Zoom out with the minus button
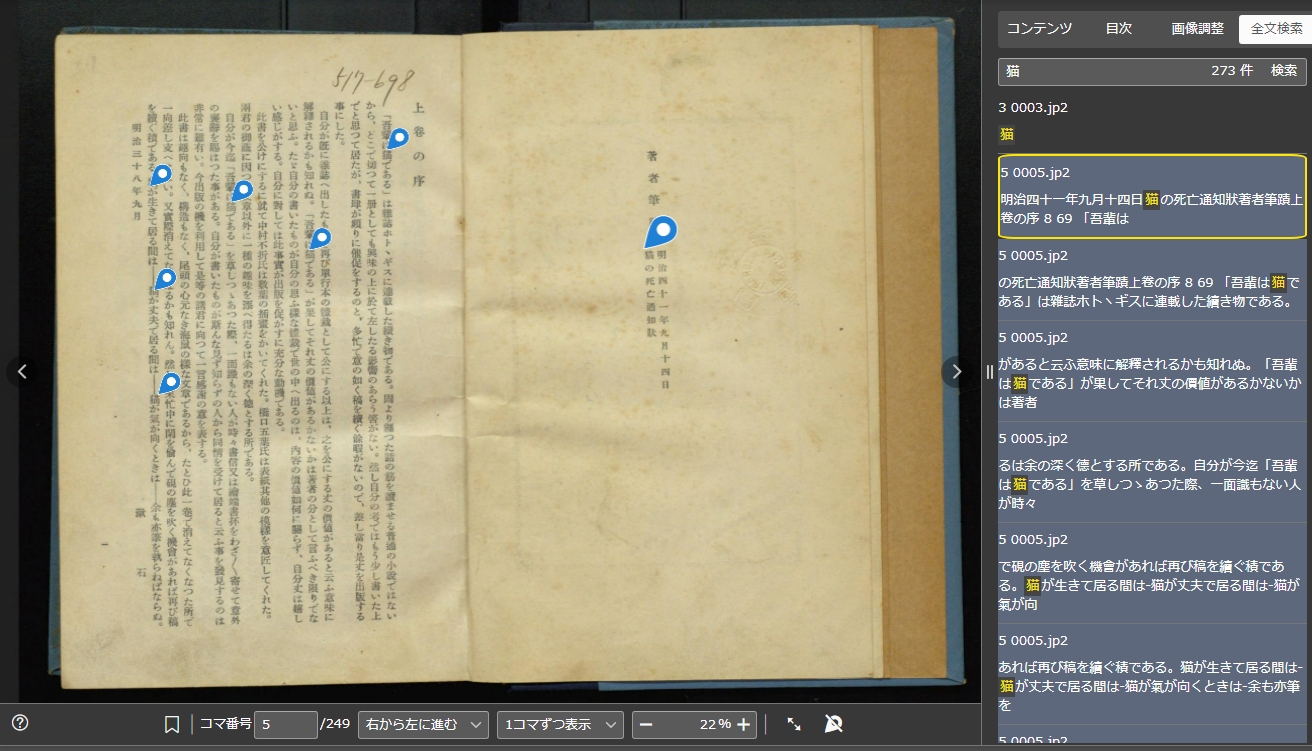The height and width of the screenshot is (751, 1312). pos(646,724)
